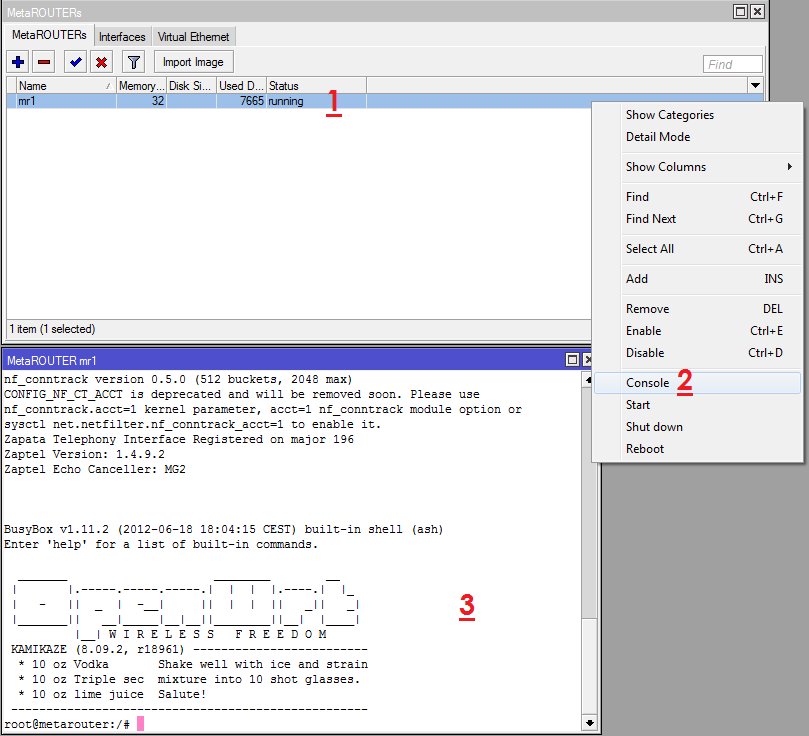Click the BusyBox v1.11.2 version line
The image size is (809, 736).
[223, 529]
